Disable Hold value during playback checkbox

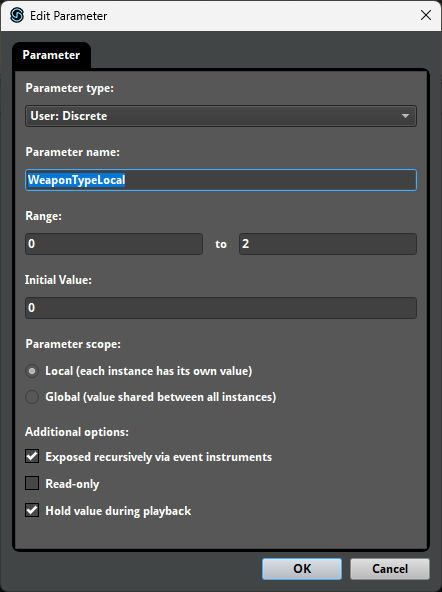click(32, 510)
